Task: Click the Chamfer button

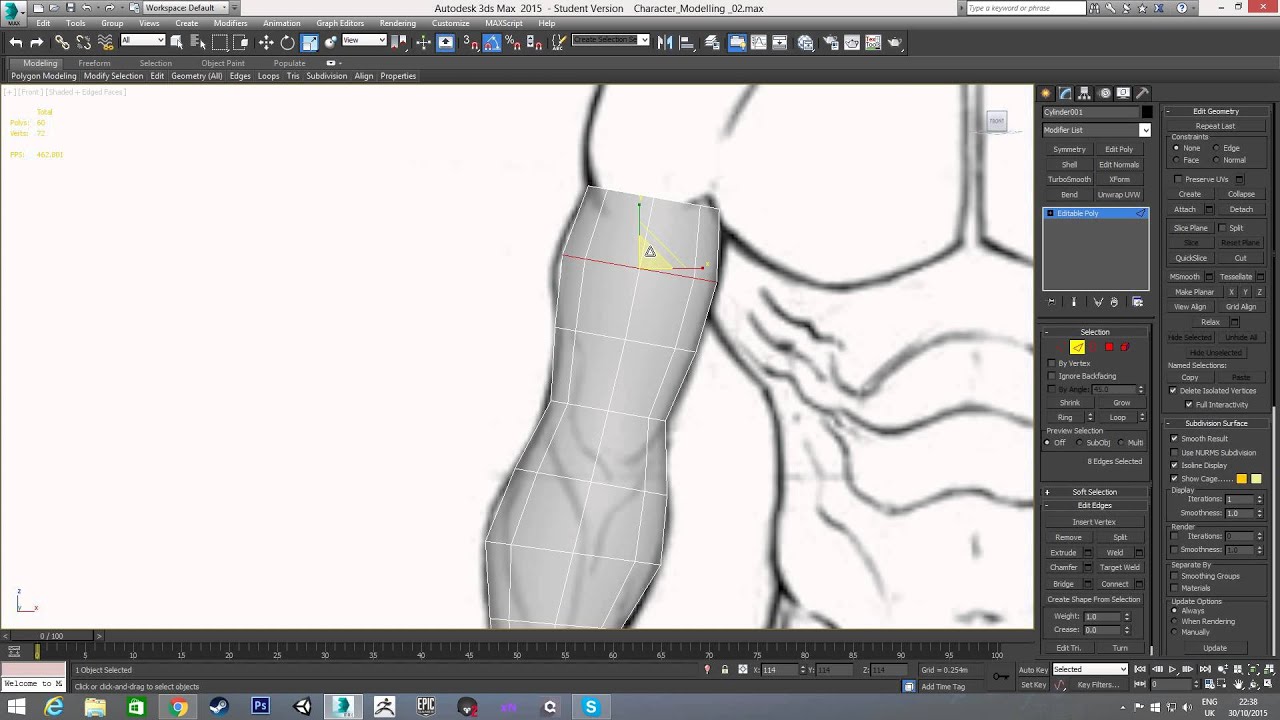Action: [x=1063, y=567]
